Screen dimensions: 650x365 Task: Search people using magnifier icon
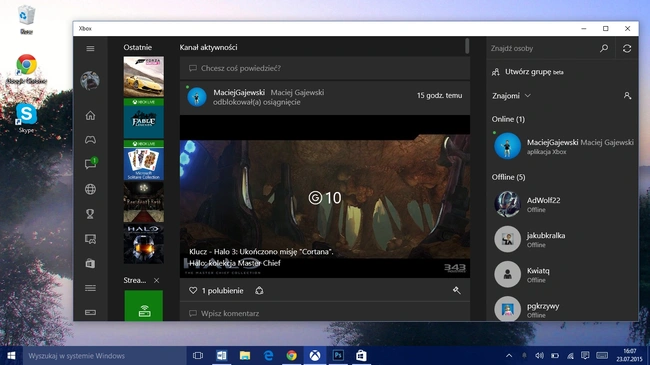pyautogui.click(x=604, y=49)
